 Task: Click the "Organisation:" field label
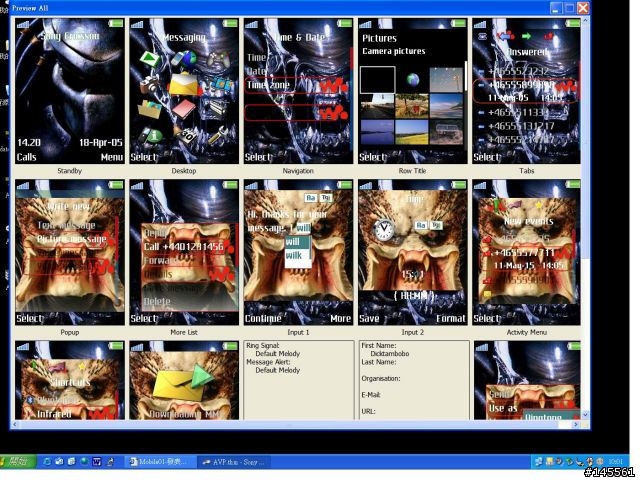click(x=381, y=378)
